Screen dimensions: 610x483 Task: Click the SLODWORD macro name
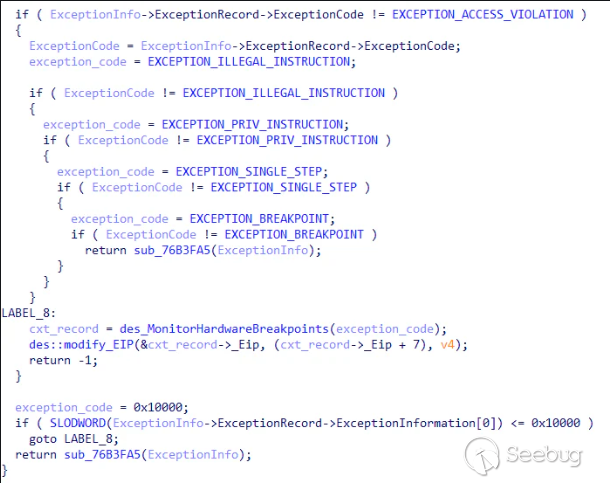(x=78, y=423)
